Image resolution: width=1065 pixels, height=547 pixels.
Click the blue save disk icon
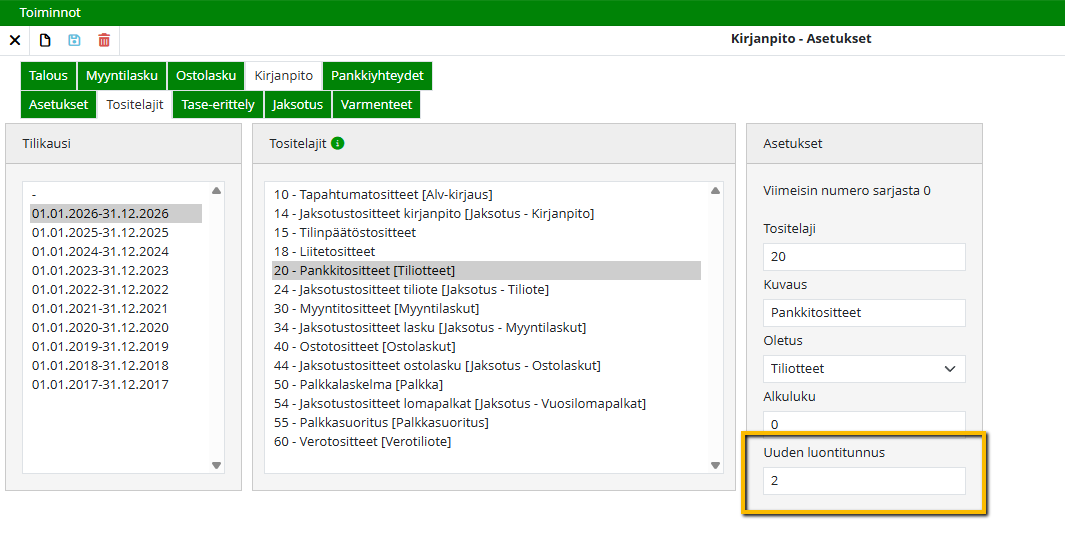[74, 40]
